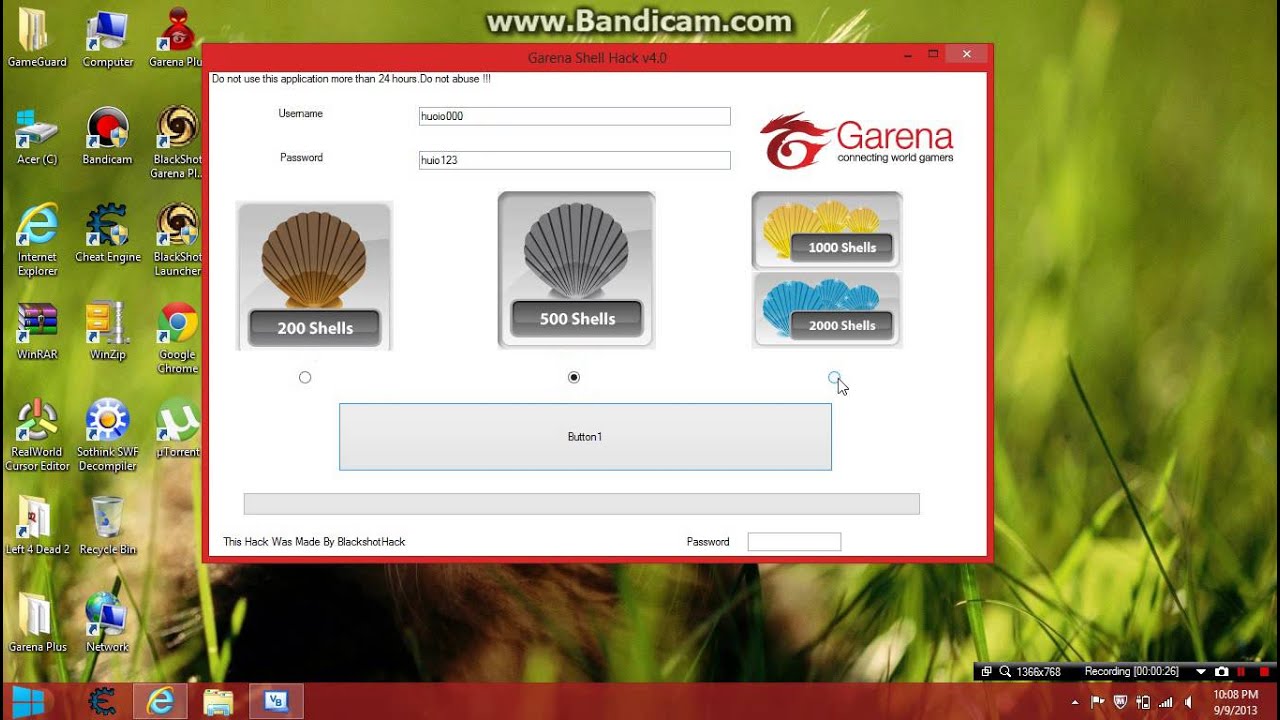Open BlackShot Launcher shortcut

click(177, 240)
